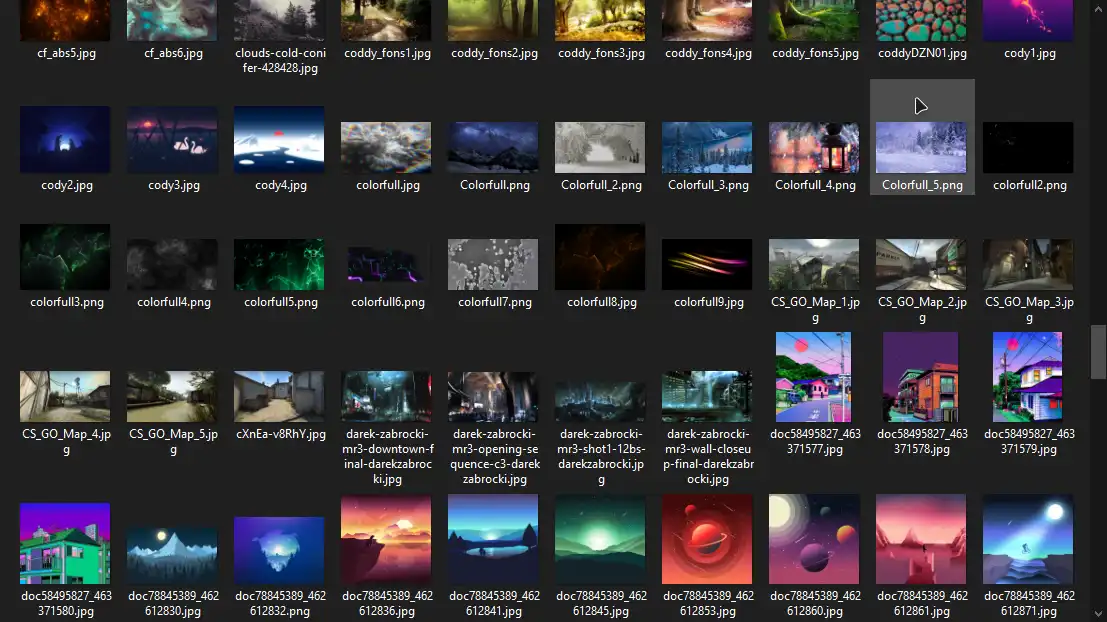Select doc58495827_463371580.jpg green house
Viewport: 1107px width, 622px height.
(65, 543)
